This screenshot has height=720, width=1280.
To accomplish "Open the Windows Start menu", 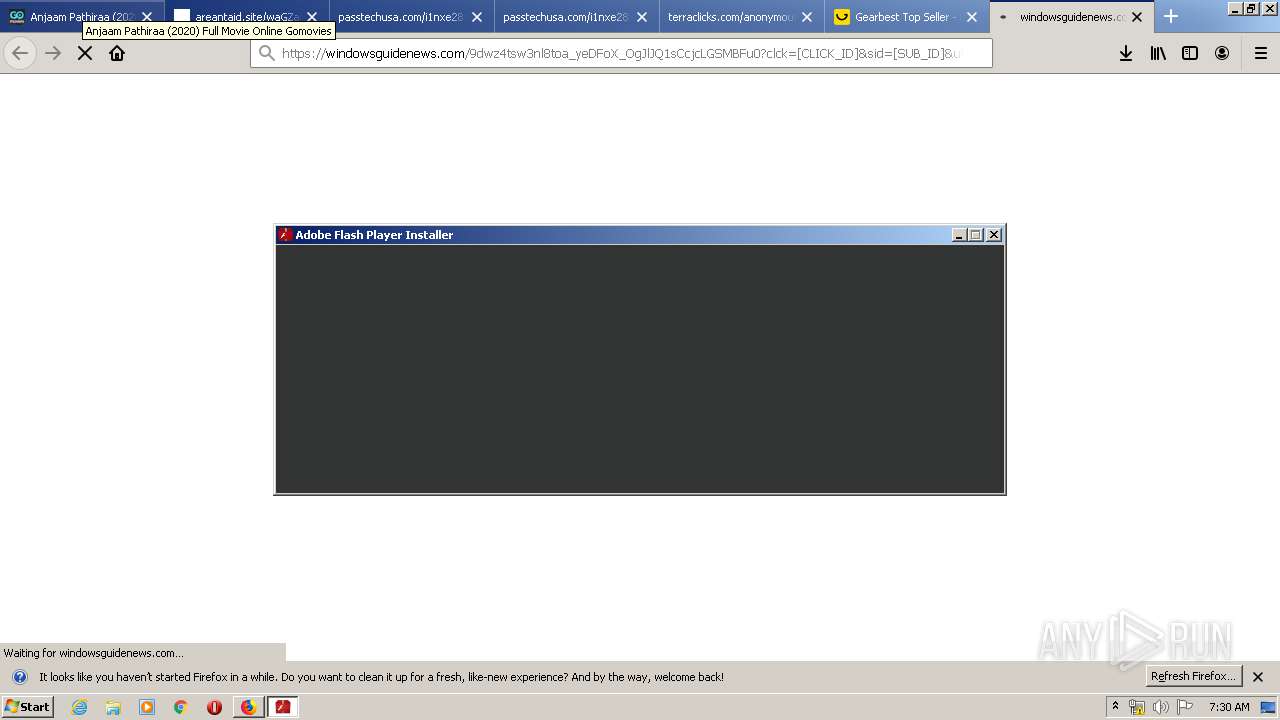I will (27, 707).
